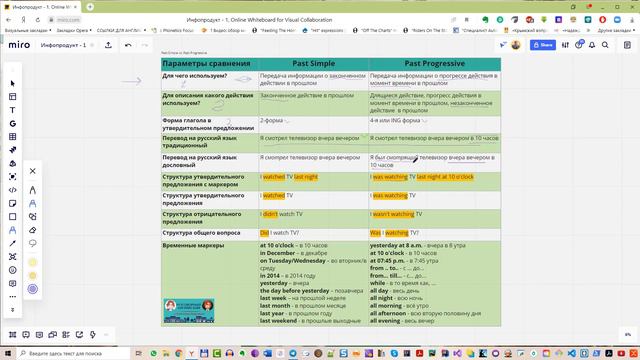The width and height of the screenshot is (640, 360).
Task: Click the Share button
Action: coord(543,45)
